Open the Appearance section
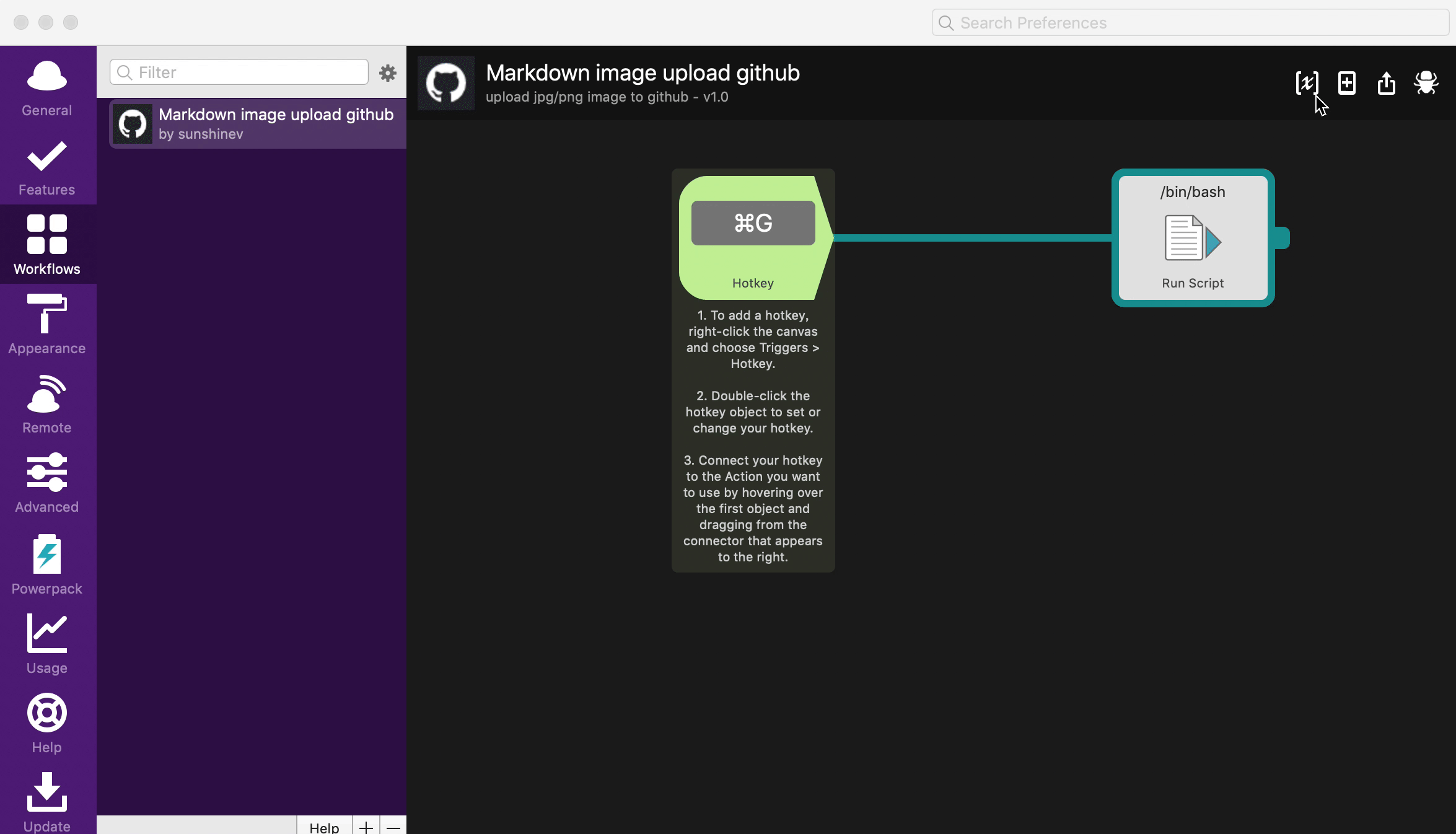Screen dimensions: 1456x834 click(47, 323)
